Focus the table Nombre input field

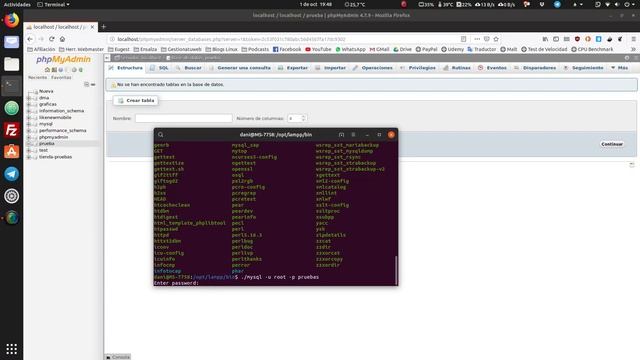[x=184, y=118]
